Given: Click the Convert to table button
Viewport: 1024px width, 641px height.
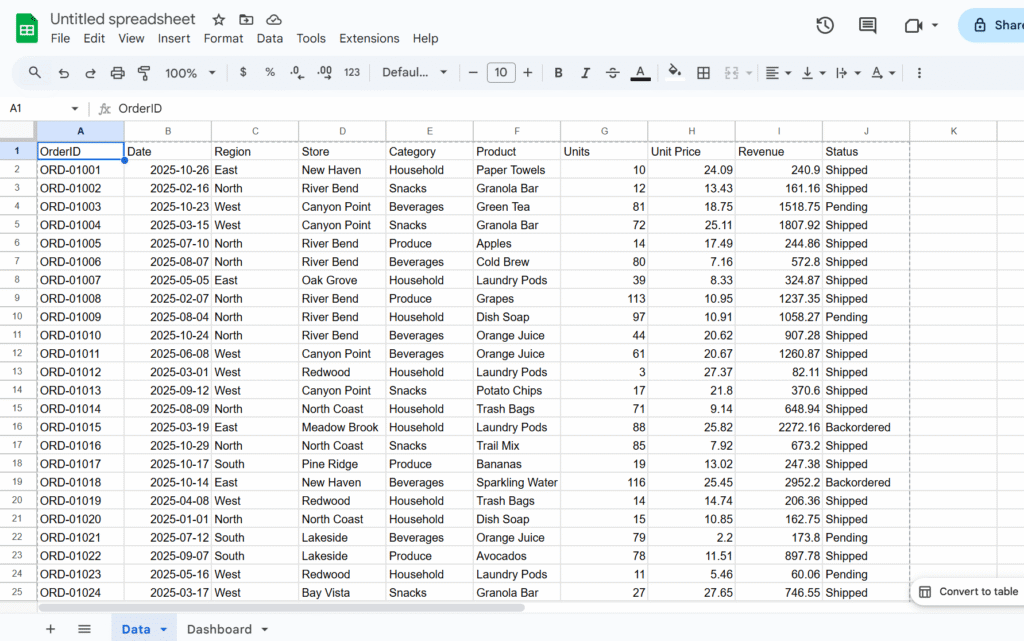Looking at the screenshot, I should 968,592.
